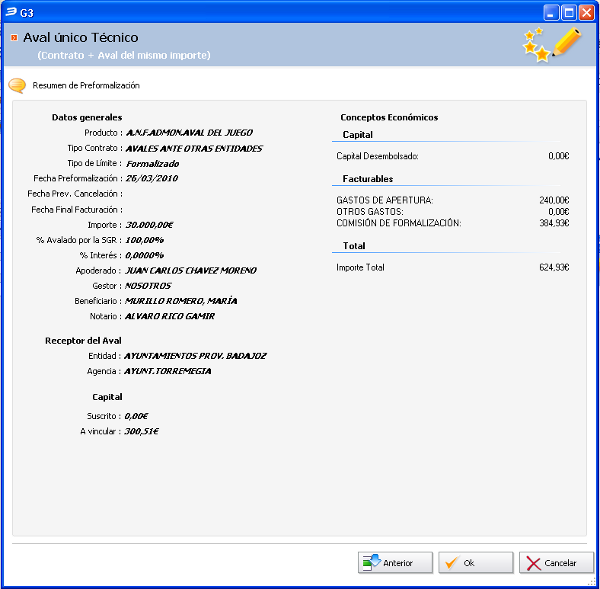This screenshot has width=600, height=589.
Task: Click the total amount 624,93€
Action: click(x=554, y=267)
